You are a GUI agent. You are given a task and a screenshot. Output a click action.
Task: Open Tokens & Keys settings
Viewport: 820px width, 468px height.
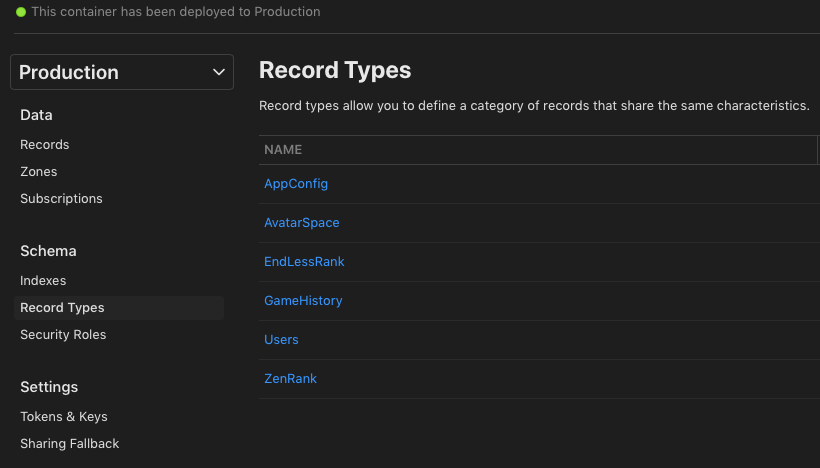click(64, 417)
